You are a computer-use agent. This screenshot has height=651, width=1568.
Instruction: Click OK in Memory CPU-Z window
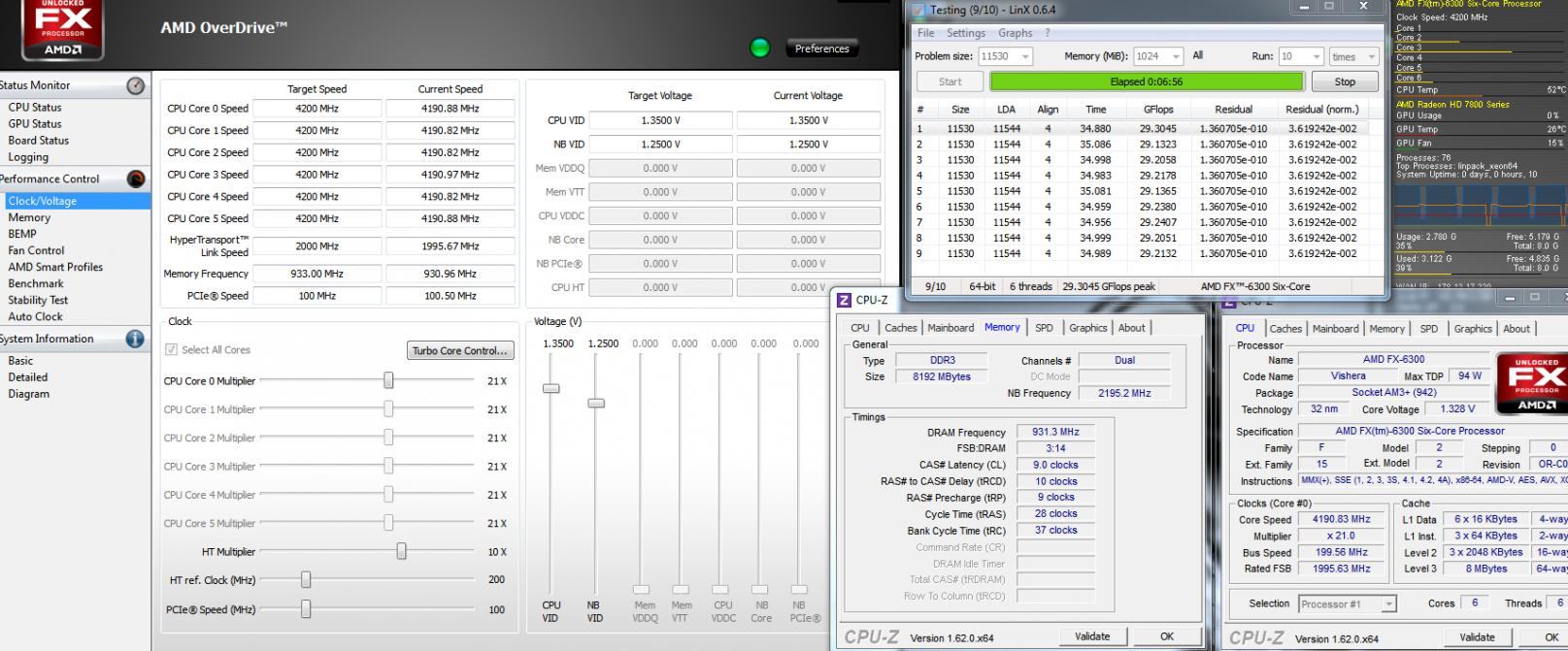[1167, 636]
